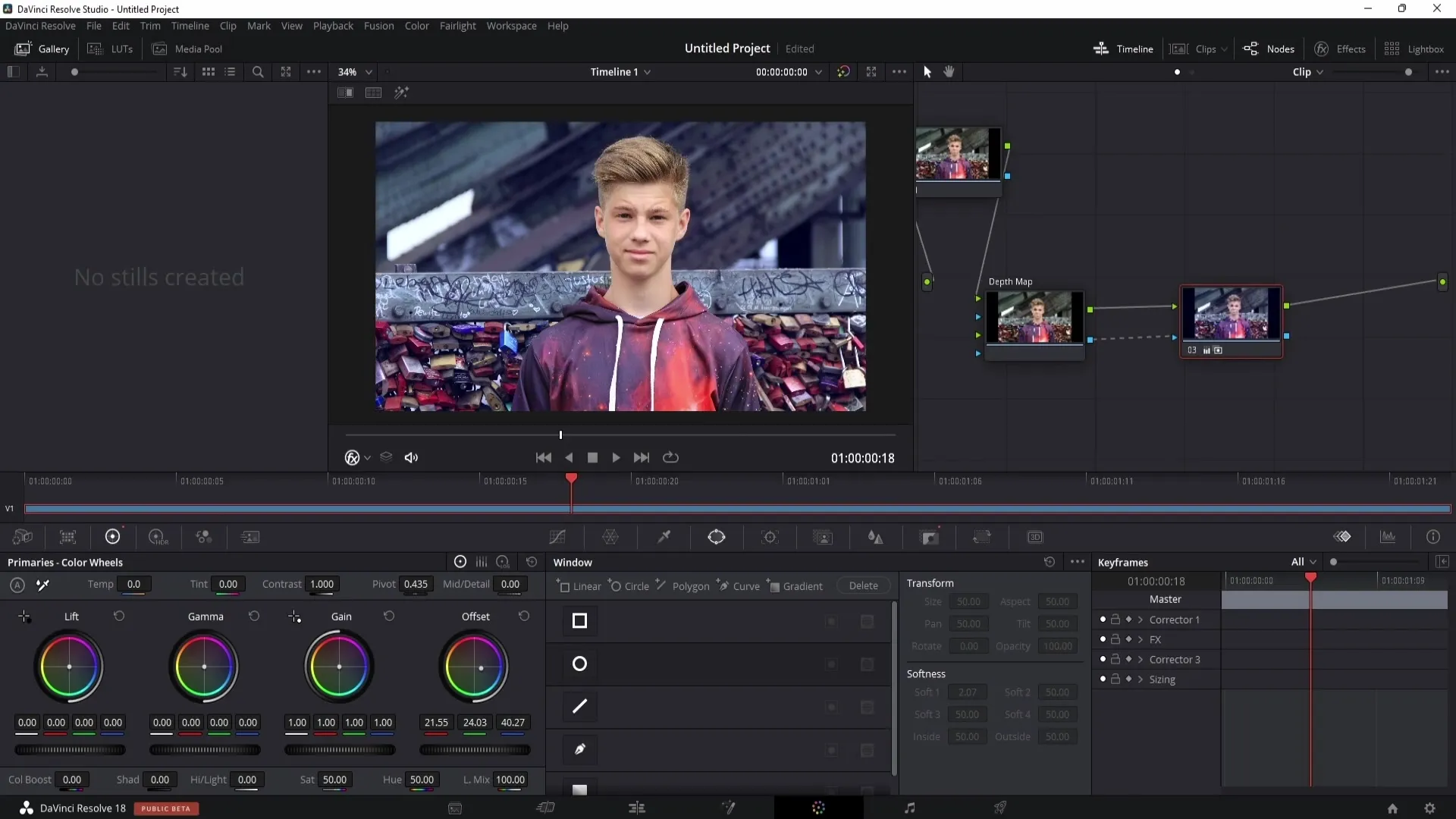Toggle visibility of Corrector 3 node
The width and height of the screenshot is (1456, 819).
click(1102, 659)
